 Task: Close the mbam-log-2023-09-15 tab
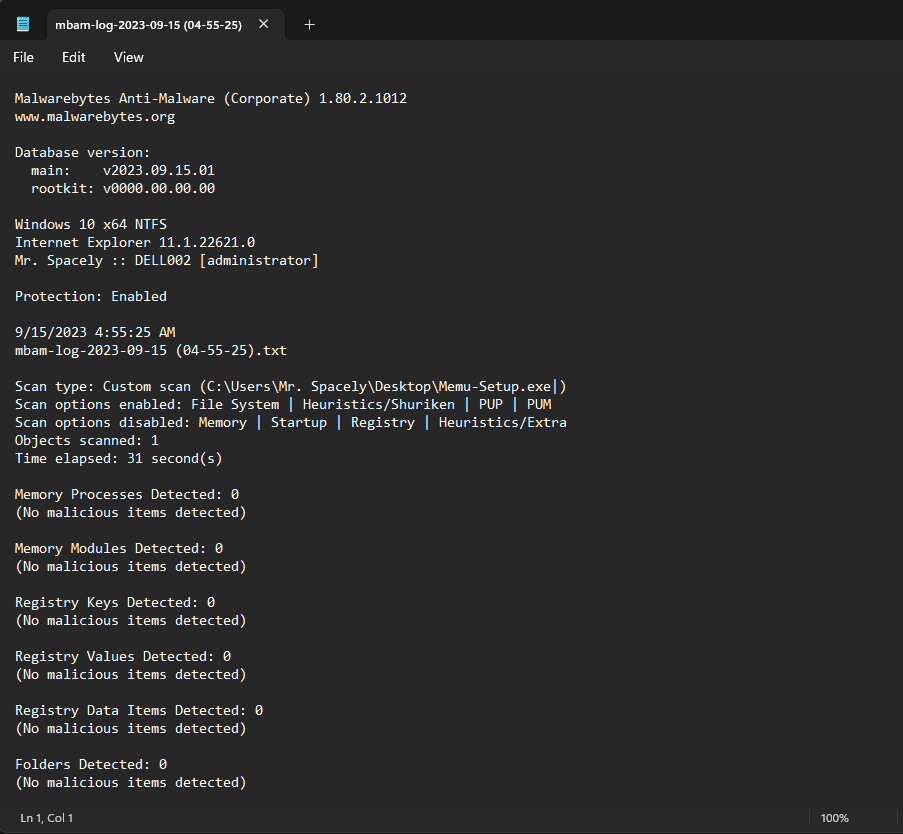(x=264, y=24)
